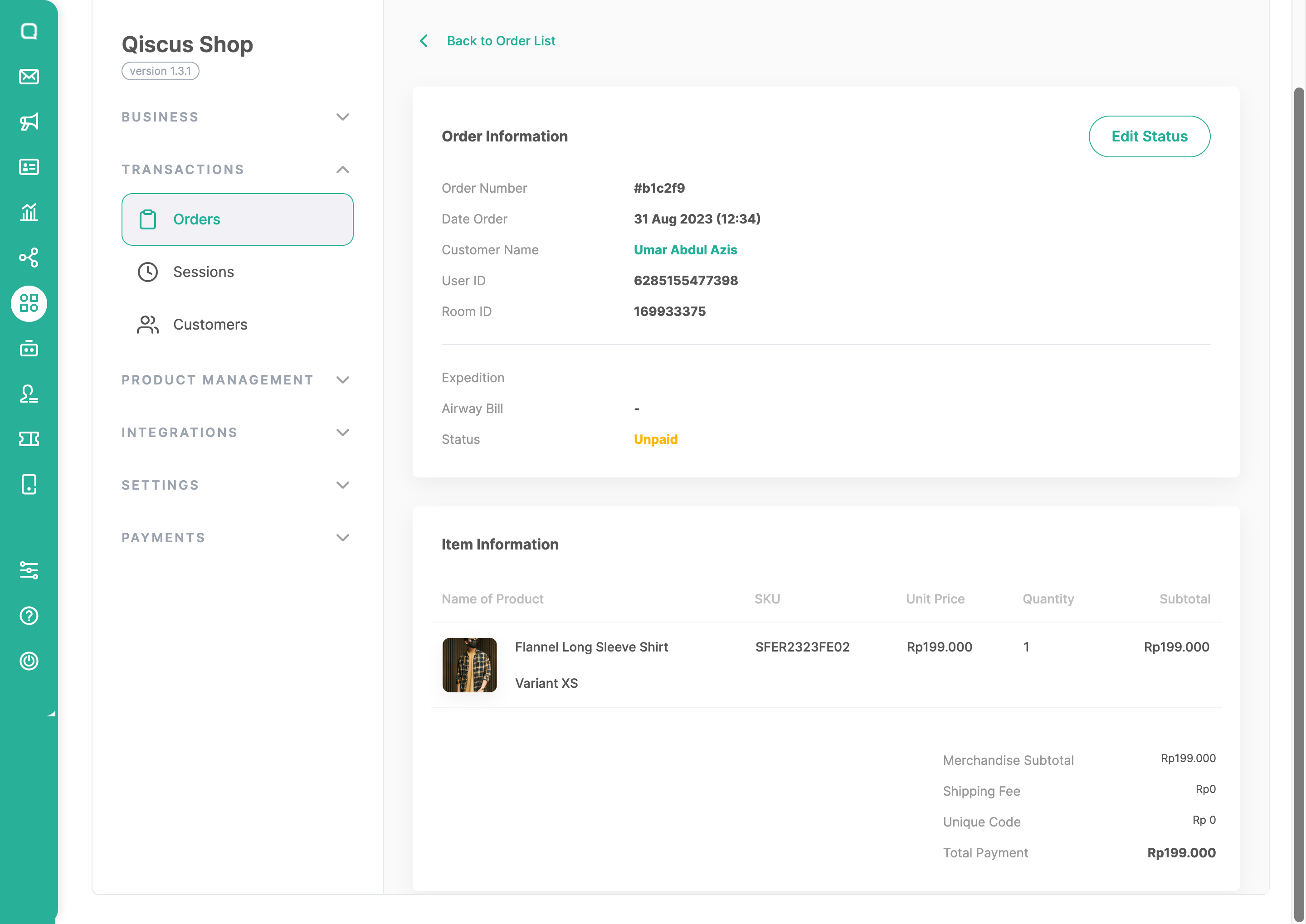Screen dimensions: 1306x924
Task: Click the integration share nodes icon
Action: pyautogui.click(x=29, y=258)
